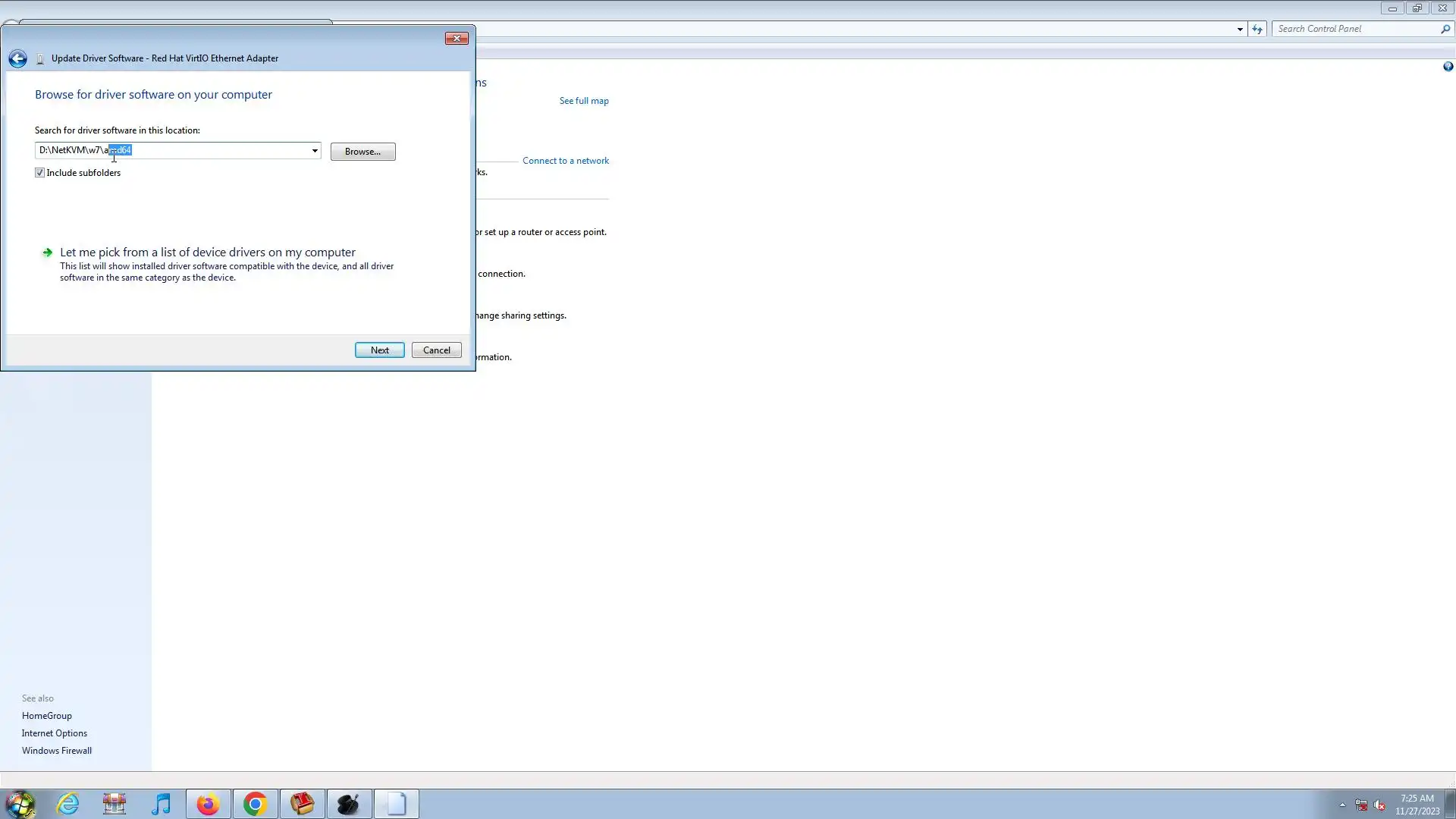Expand the driver location path dropdown

click(x=315, y=151)
